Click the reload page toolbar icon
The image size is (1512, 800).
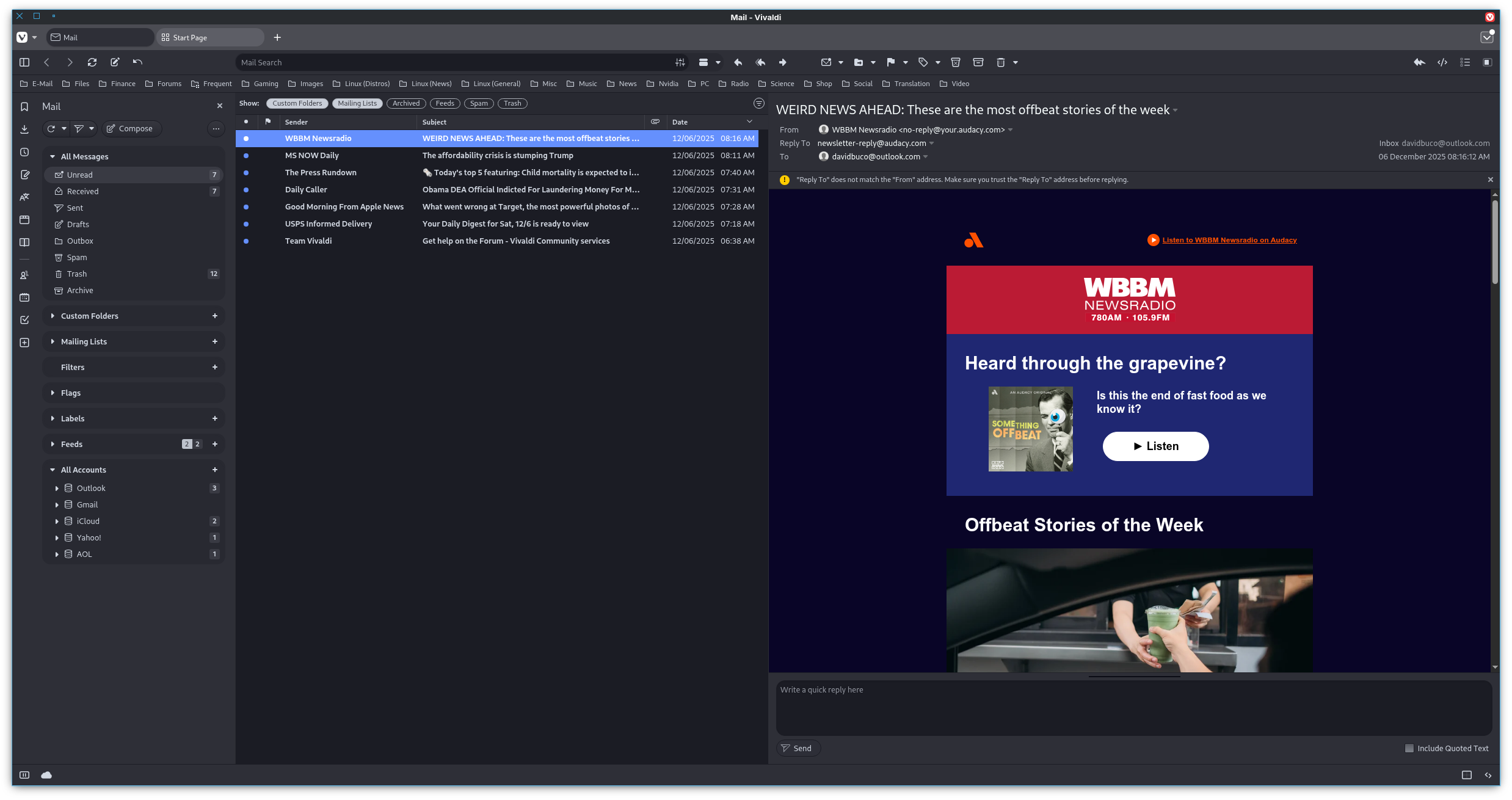pyautogui.click(x=92, y=62)
